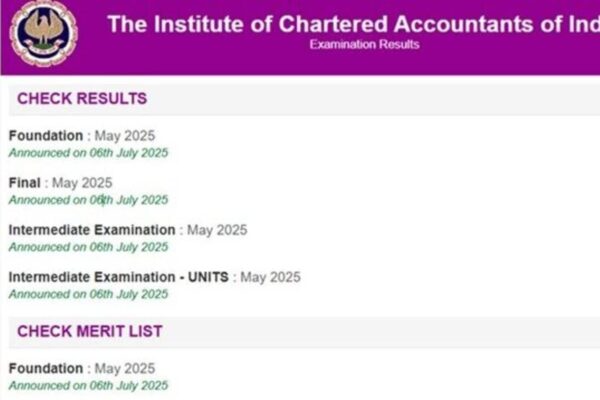Open the Intermediate Examination results link
This screenshot has height=400, width=600.
point(92,230)
